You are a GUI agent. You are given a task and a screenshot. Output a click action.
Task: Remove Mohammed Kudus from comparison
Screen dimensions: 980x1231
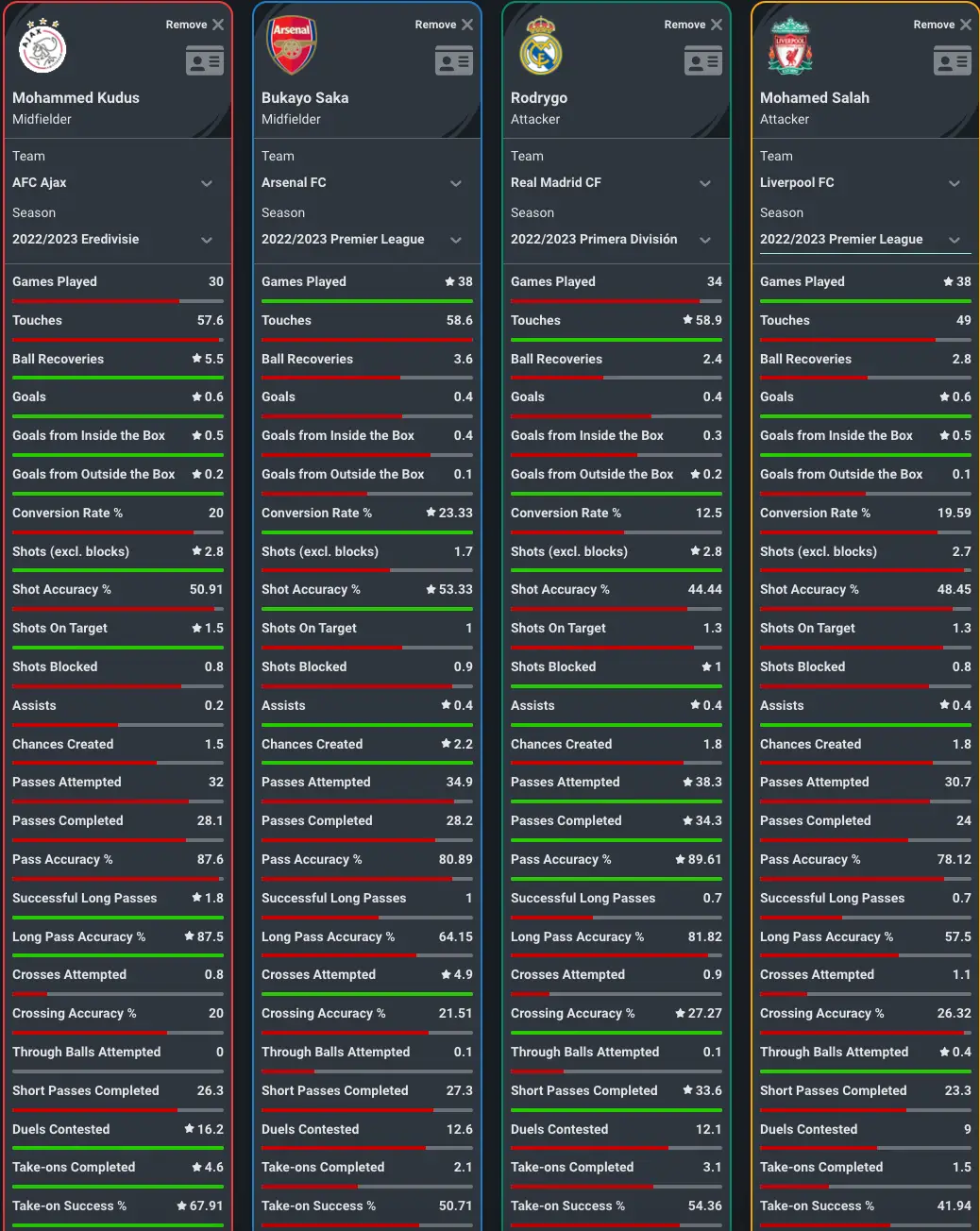(x=195, y=25)
